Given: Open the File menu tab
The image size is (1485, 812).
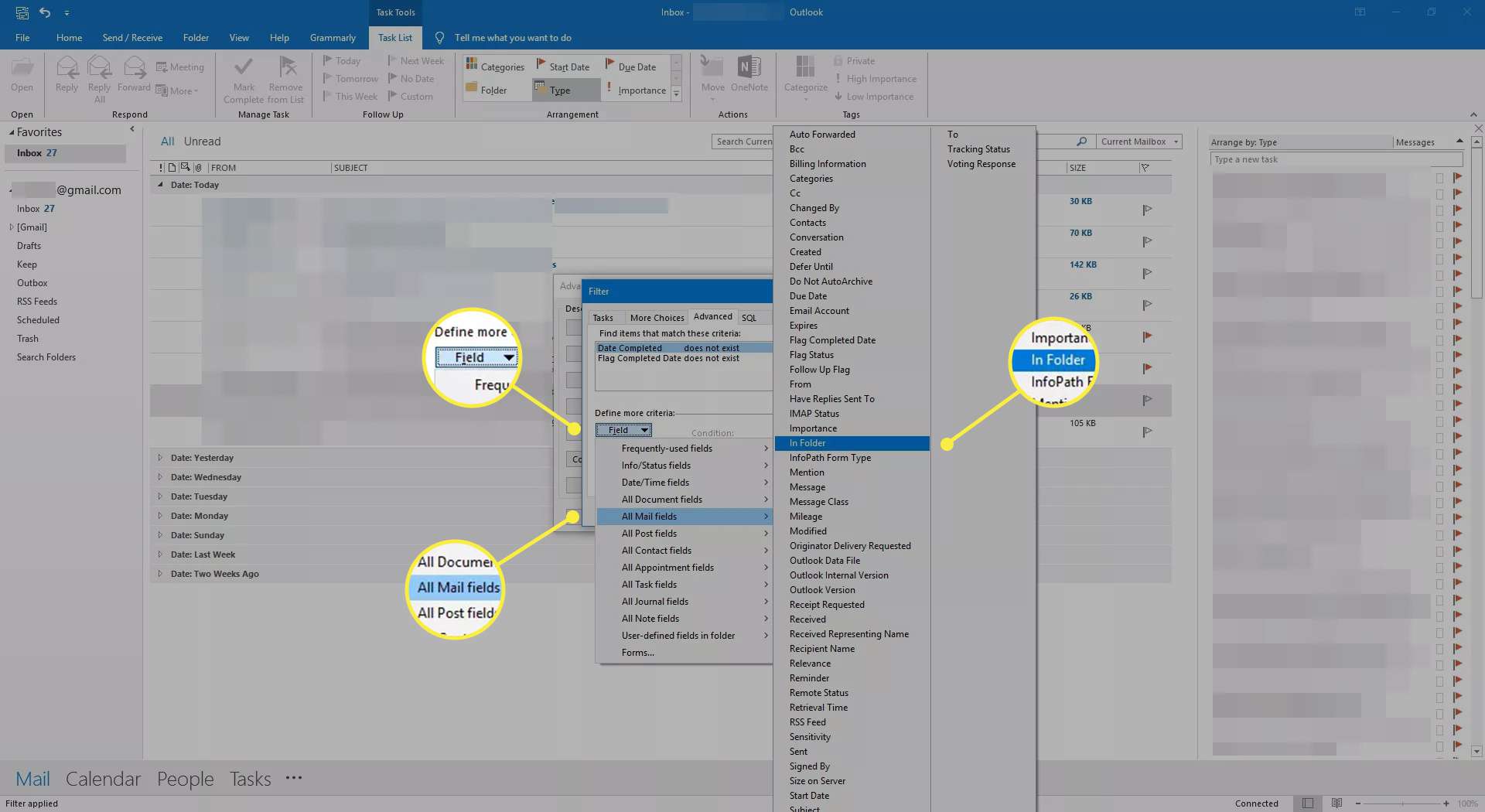Looking at the screenshot, I should pyautogui.click(x=22, y=38).
